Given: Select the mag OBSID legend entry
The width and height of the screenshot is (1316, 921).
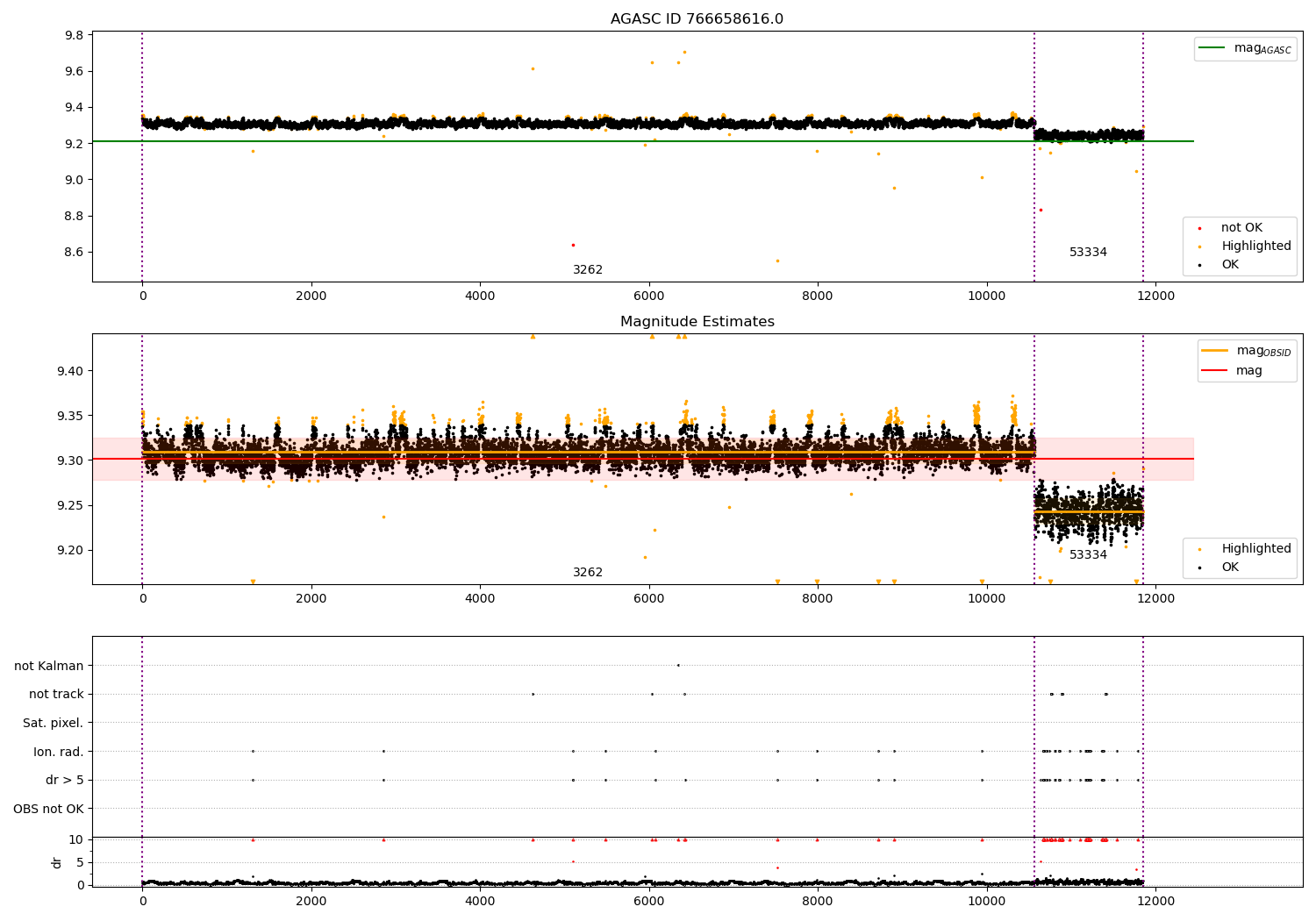Looking at the screenshot, I should pyautogui.click(x=1247, y=351).
